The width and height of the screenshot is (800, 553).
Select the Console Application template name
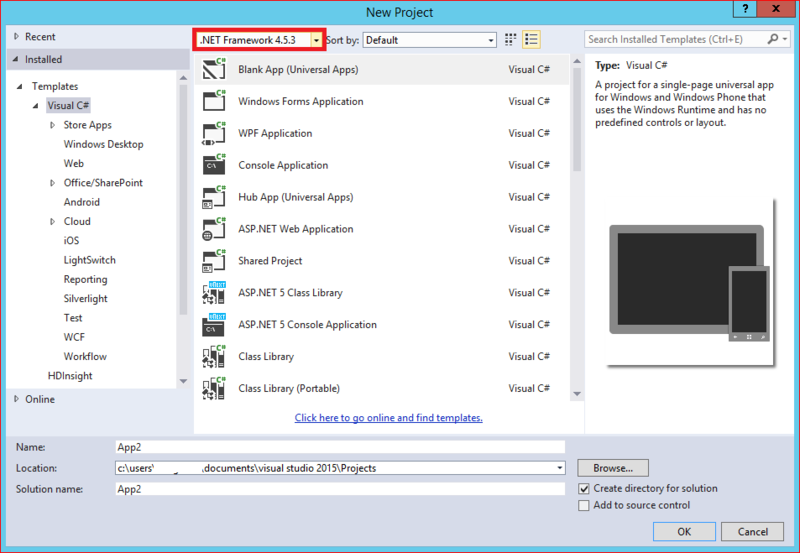[x=283, y=165]
